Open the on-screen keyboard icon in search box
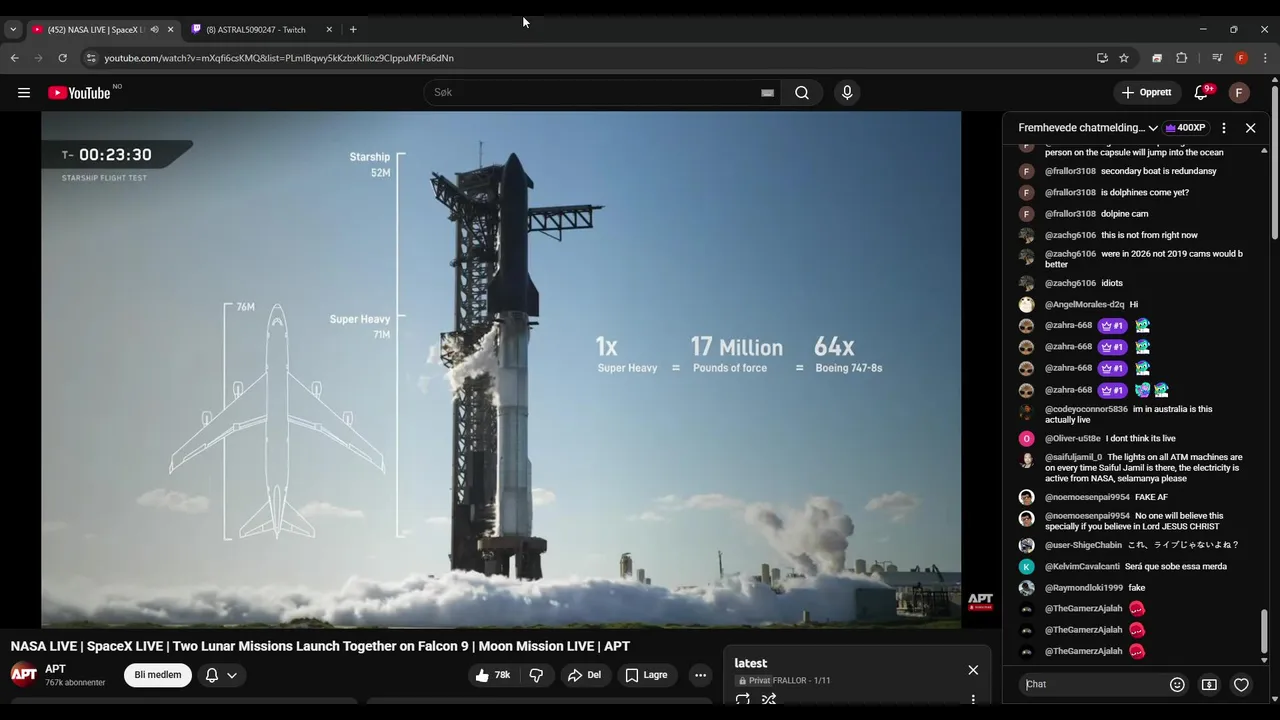Image resolution: width=1280 pixels, height=720 pixels. tap(767, 93)
